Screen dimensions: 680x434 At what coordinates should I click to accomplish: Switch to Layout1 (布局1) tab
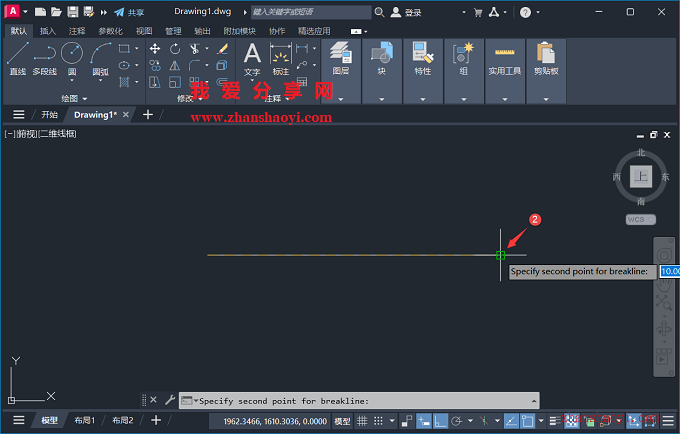click(85, 420)
